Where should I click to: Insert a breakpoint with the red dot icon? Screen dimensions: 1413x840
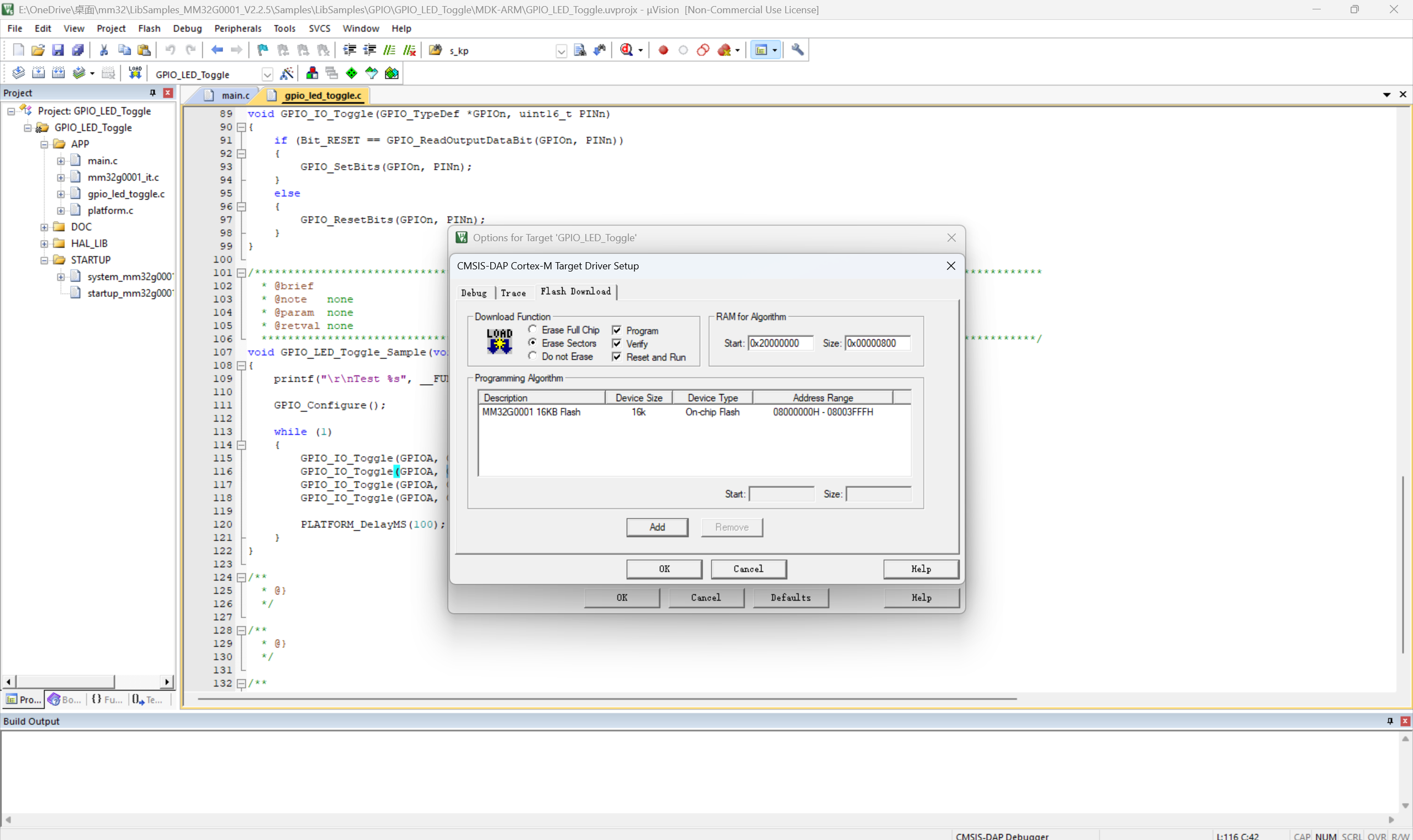(663, 50)
